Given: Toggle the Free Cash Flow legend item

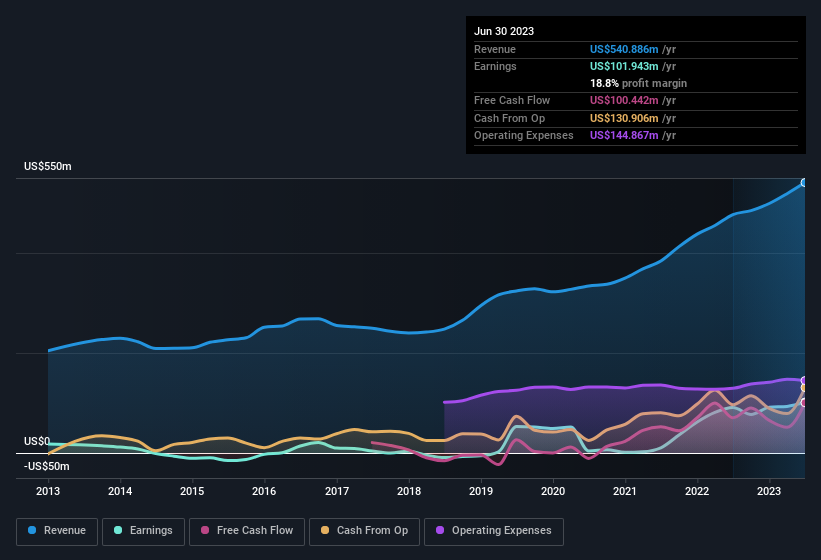Looking at the screenshot, I should pos(250,531).
